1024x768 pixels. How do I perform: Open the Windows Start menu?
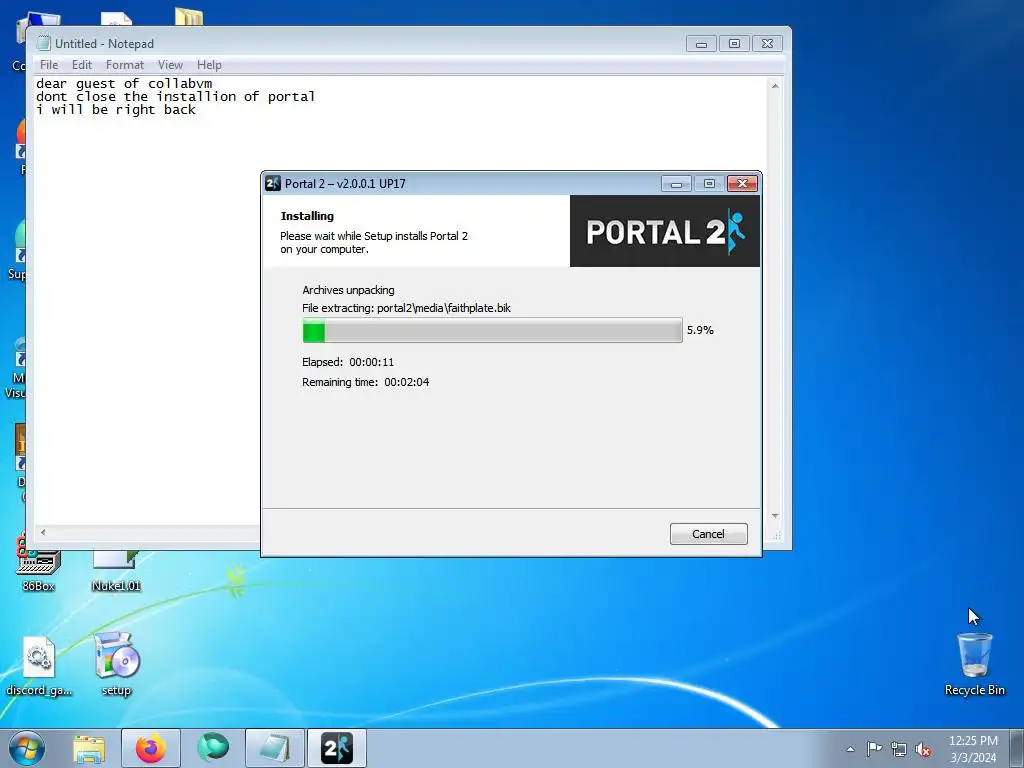pyautogui.click(x=27, y=748)
